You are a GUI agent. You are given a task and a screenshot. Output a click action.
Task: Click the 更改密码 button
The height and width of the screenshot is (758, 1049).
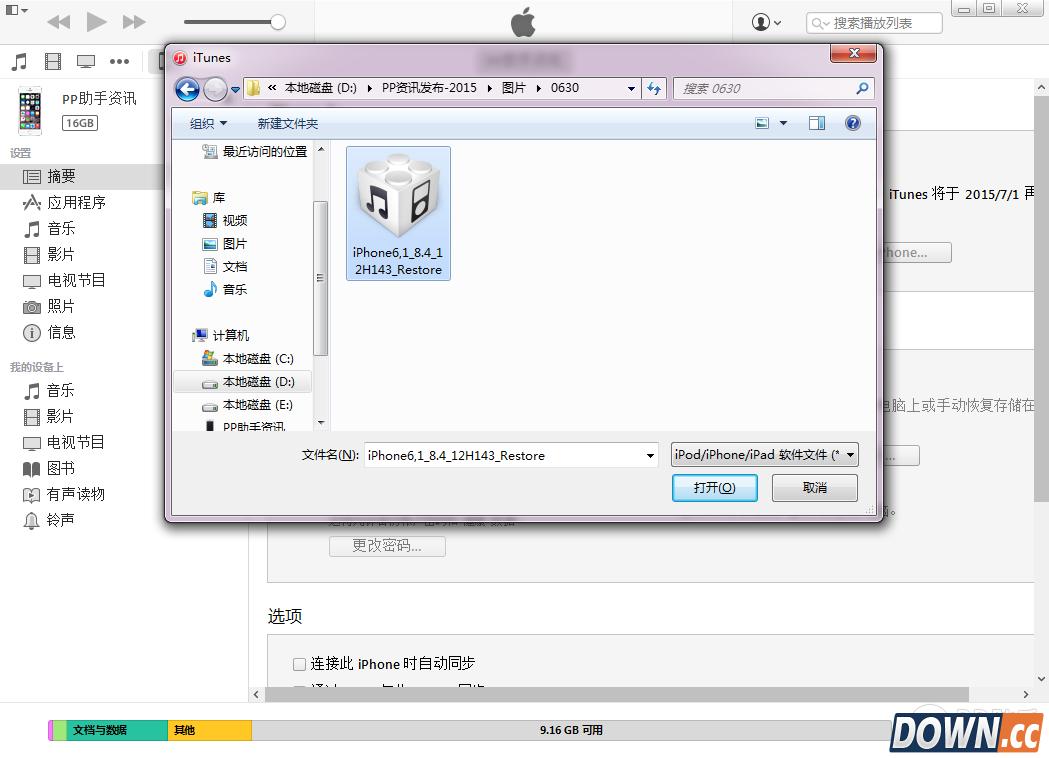(x=387, y=546)
